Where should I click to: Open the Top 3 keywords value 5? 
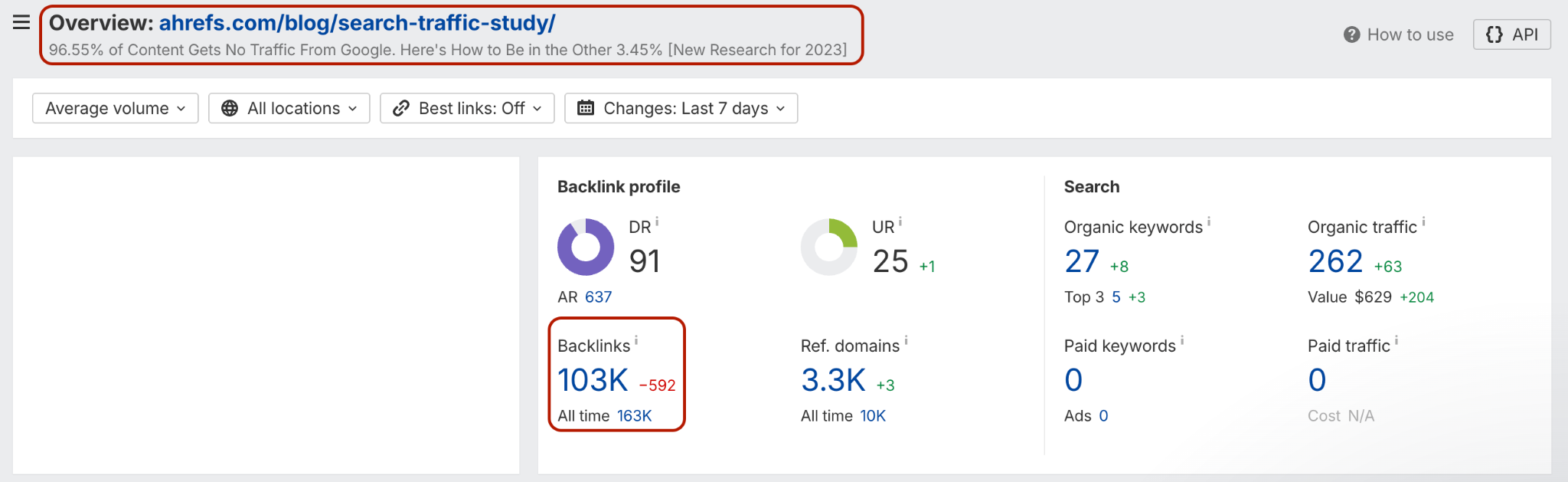1116,297
